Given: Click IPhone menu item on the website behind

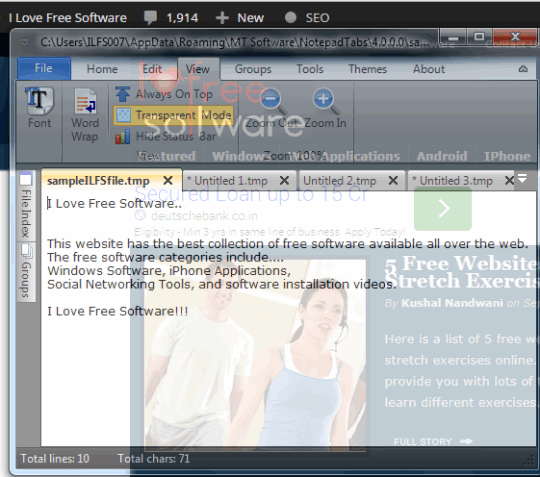Looking at the screenshot, I should click(507, 156).
